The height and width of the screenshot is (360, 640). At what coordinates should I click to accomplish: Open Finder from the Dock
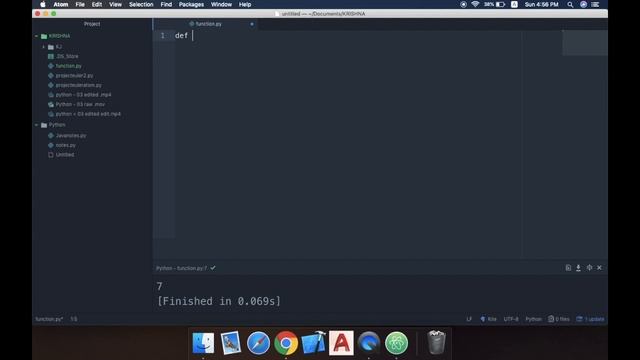(x=203, y=343)
